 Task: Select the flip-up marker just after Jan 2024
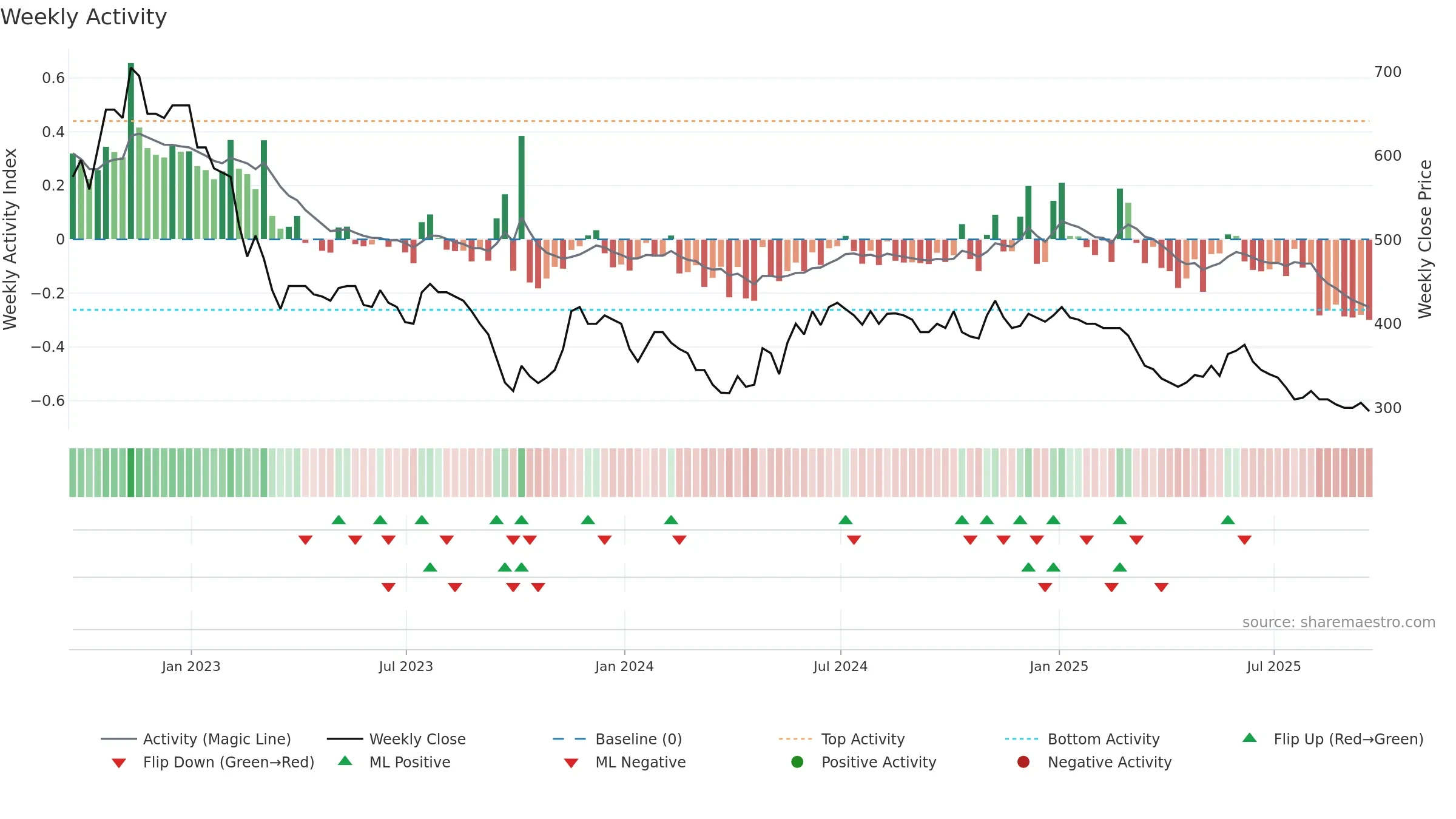tap(671, 520)
